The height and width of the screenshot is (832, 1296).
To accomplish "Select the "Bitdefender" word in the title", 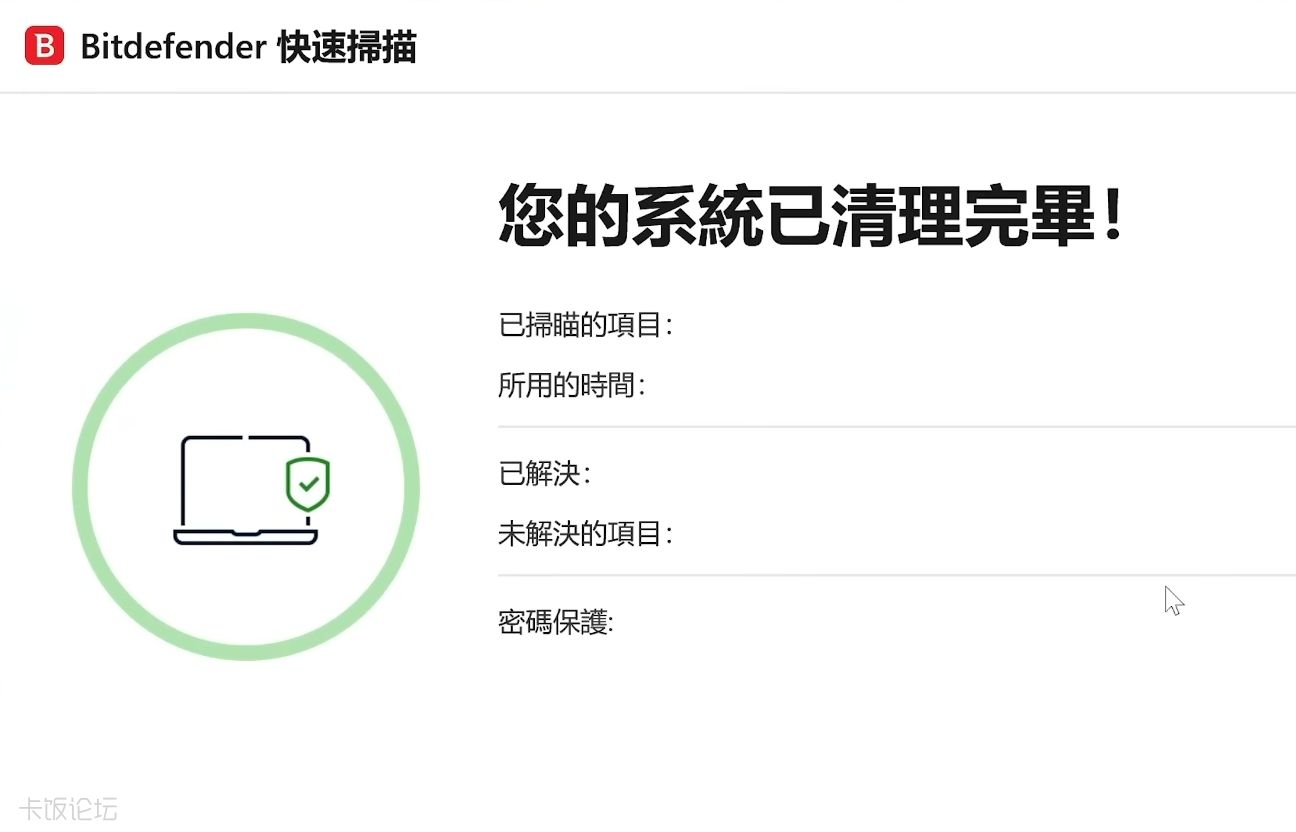I will (172, 47).
